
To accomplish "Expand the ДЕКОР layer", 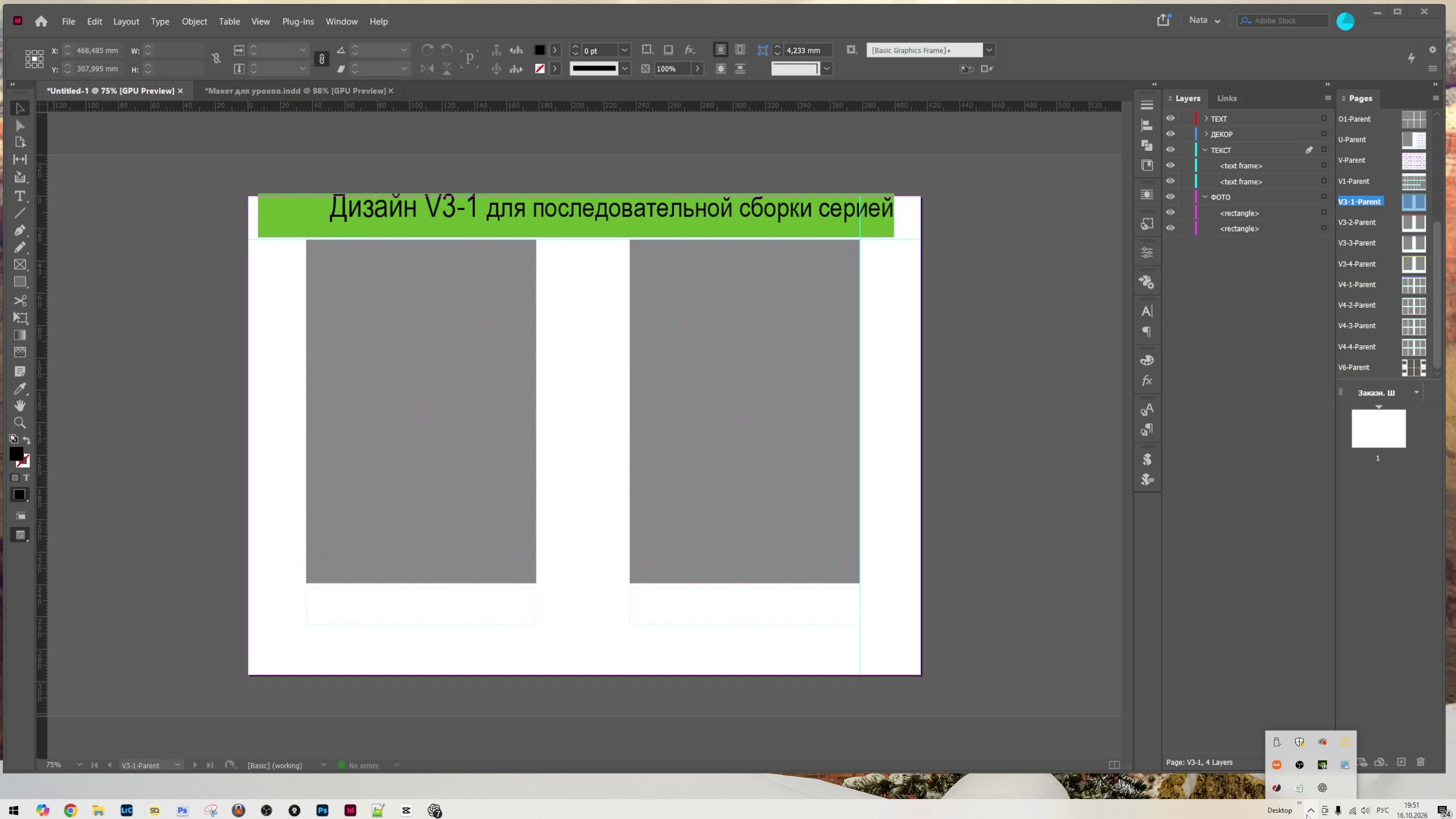I will click(x=1206, y=134).
